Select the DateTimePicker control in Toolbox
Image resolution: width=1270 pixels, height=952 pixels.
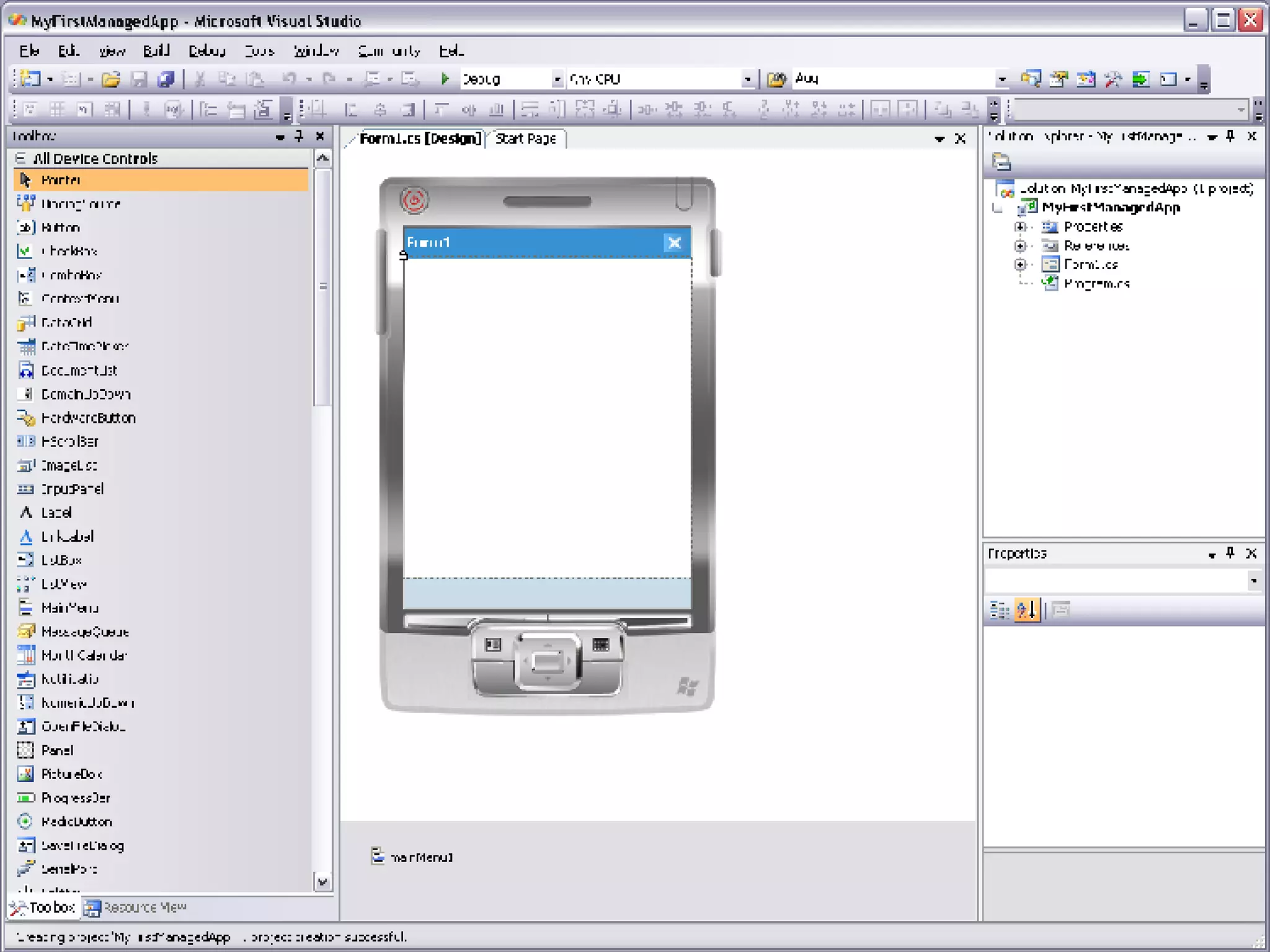161,346
